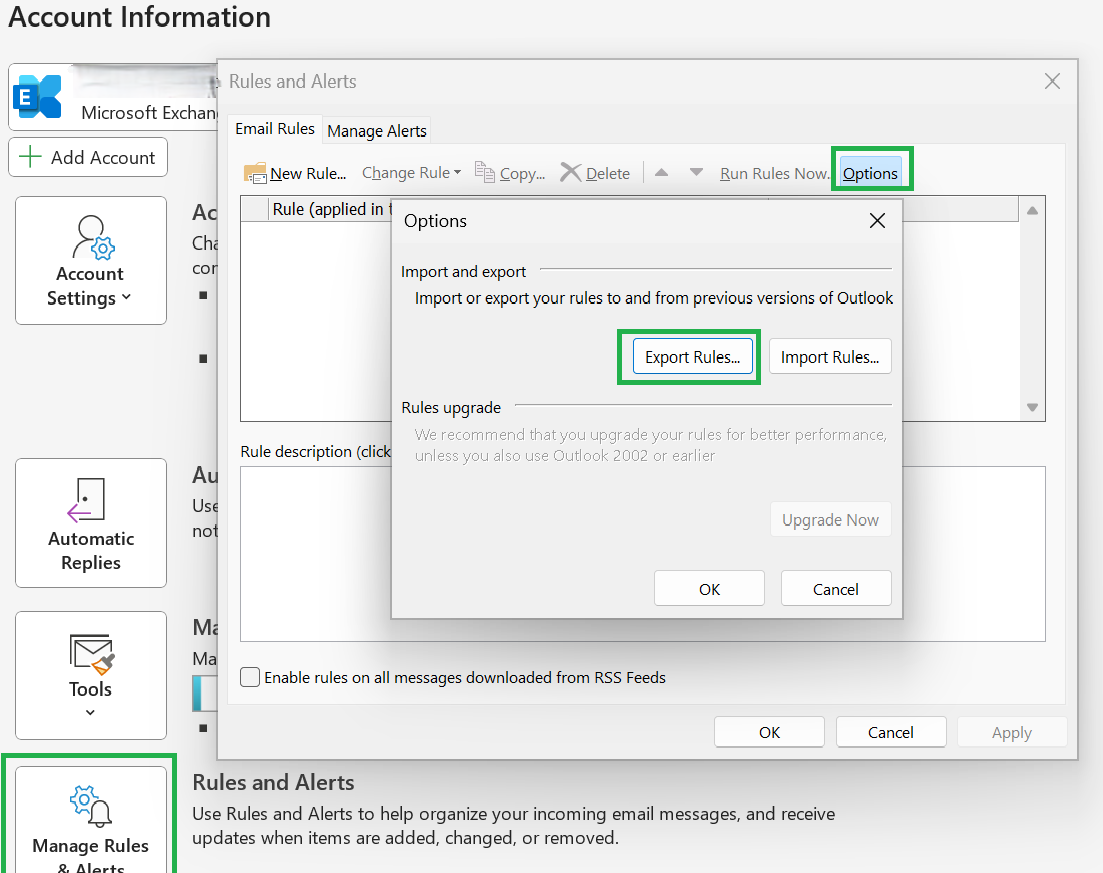Move rule up with the up arrow
The image size is (1103, 873).
point(661,172)
